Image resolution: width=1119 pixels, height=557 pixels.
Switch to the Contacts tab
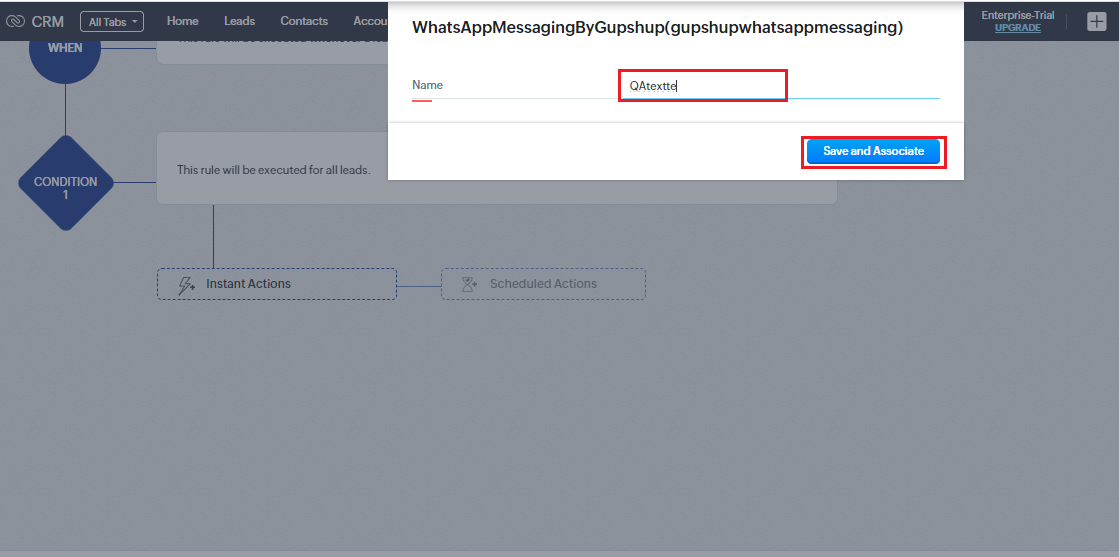pyautogui.click(x=304, y=21)
